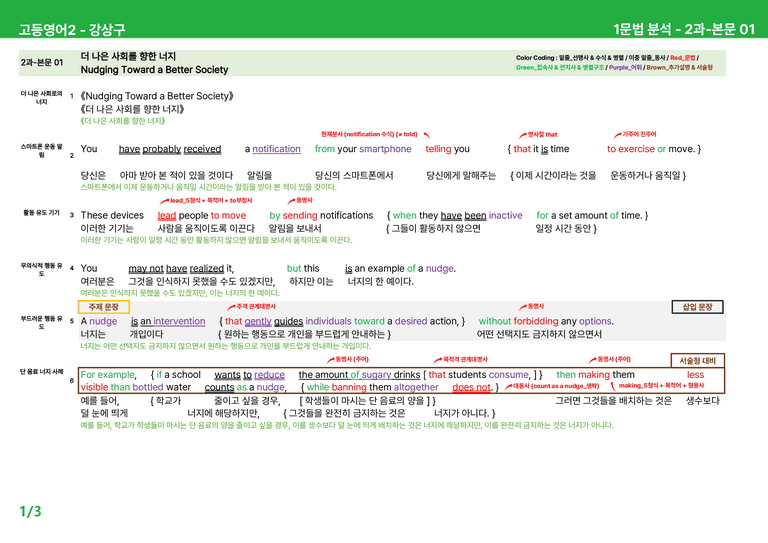Click the 2과-본문 01 section label
Screen dimensions: 768x543
coord(42,63)
